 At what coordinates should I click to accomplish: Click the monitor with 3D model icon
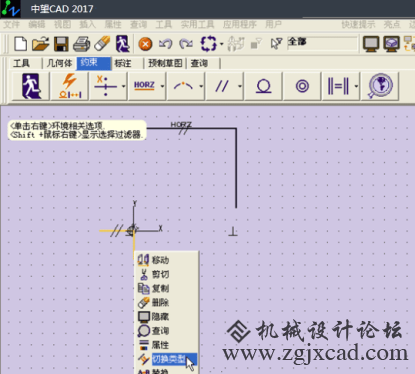click(392, 44)
